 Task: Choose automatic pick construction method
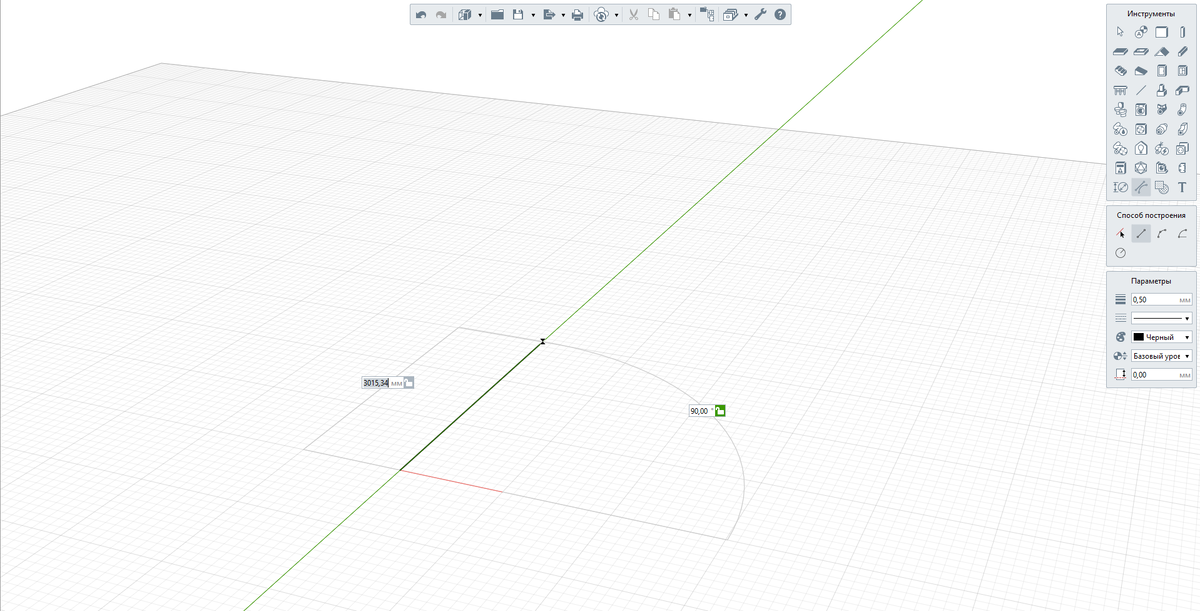1121,234
